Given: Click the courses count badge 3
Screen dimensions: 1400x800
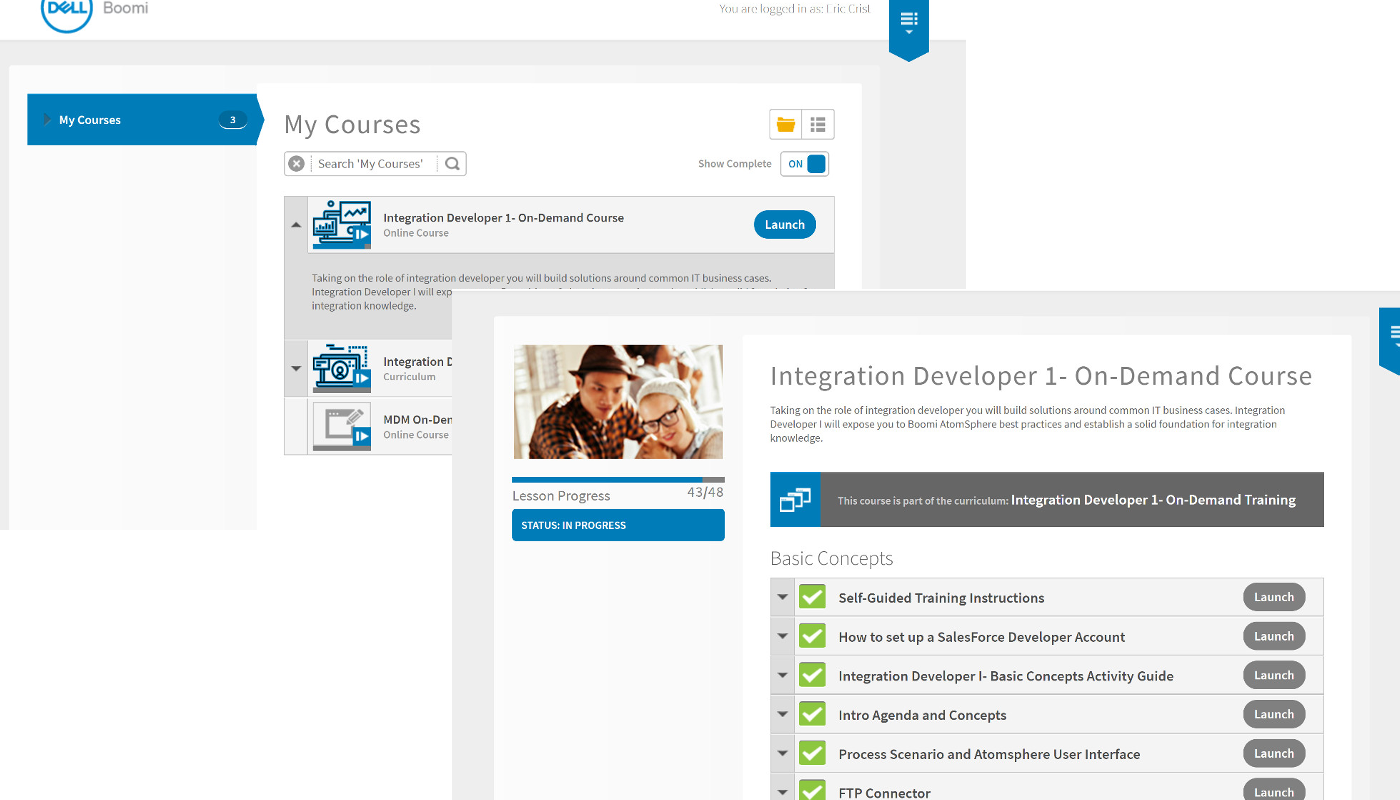Looking at the screenshot, I should (233, 120).
